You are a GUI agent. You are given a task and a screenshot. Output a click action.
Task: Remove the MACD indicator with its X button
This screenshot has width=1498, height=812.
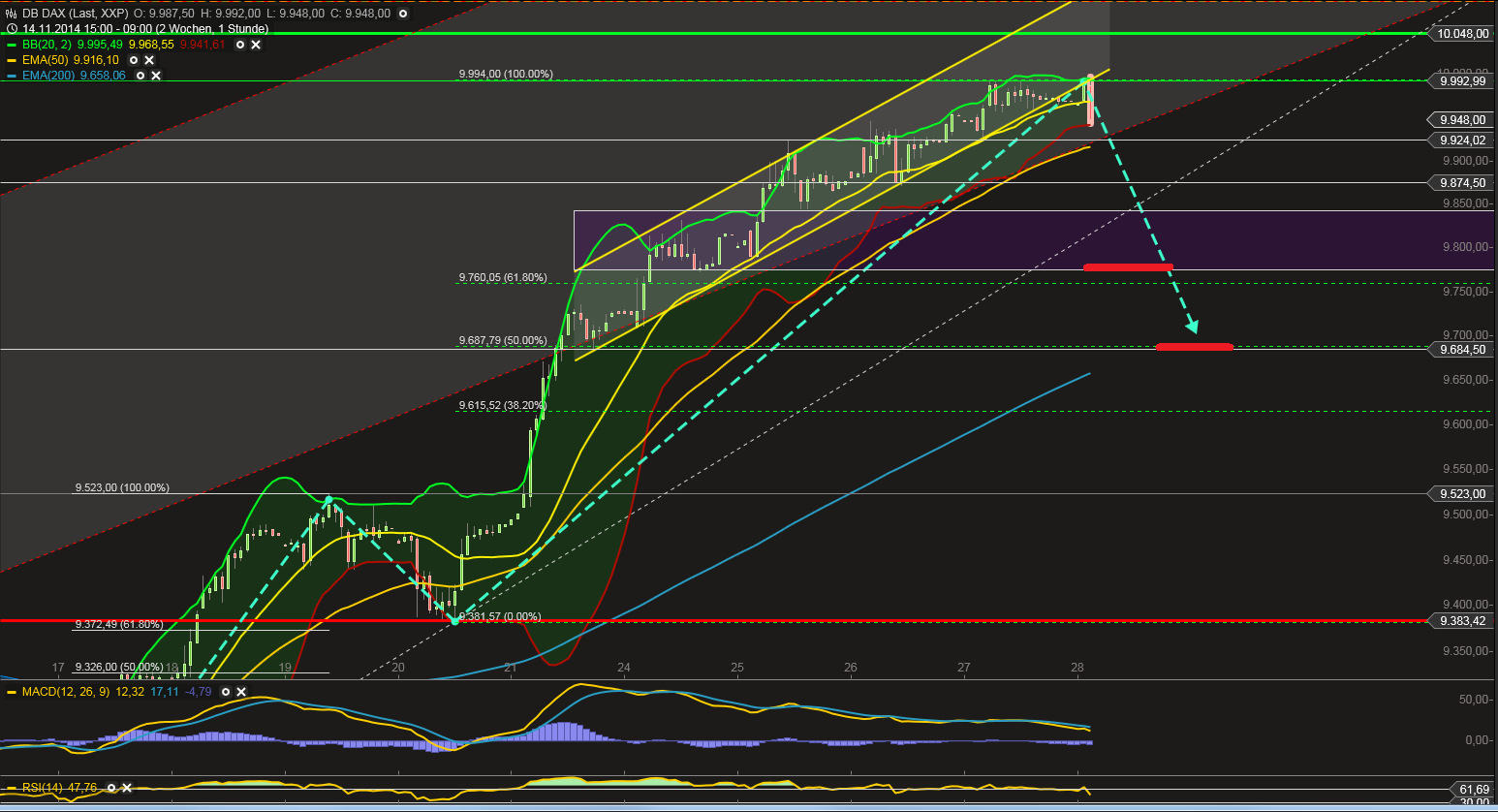(x=240, y=692)
